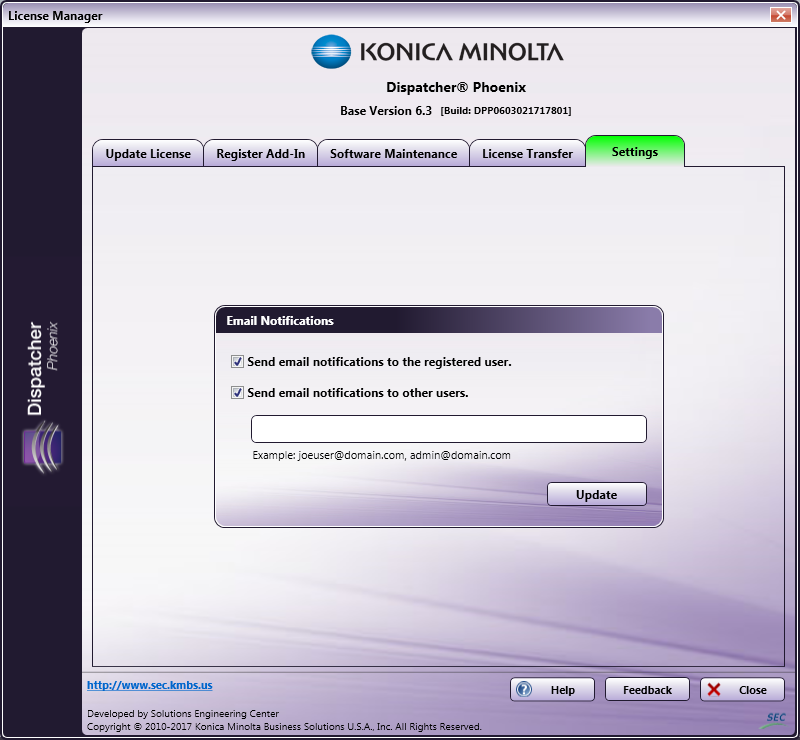Screen dimensions: 800x740
Task: Open the Register Add-In tab
Action: pyautogui.click(x=260, y=154)
